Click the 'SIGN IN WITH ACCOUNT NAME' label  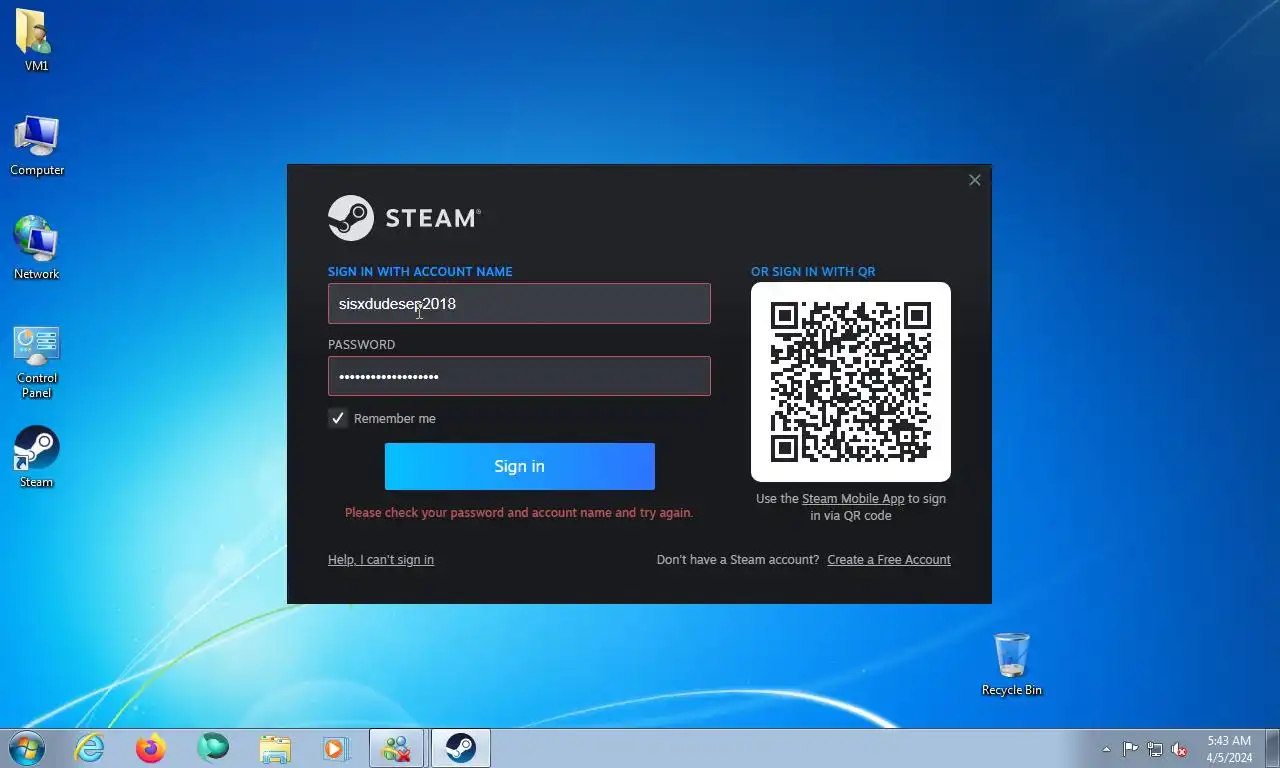420,272
